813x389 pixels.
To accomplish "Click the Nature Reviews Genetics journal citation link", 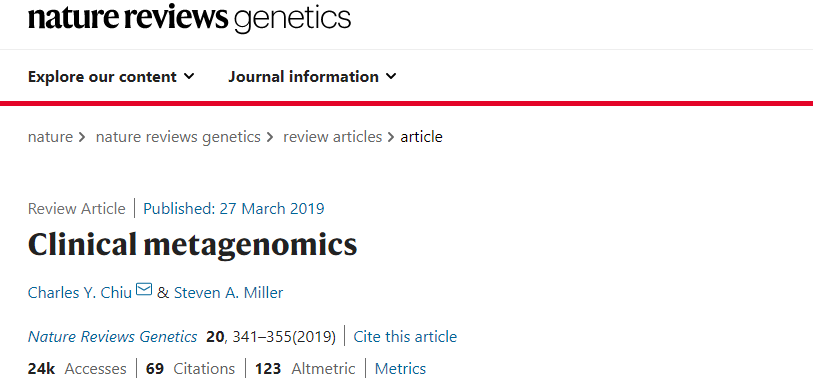I will tap(113, 337).
